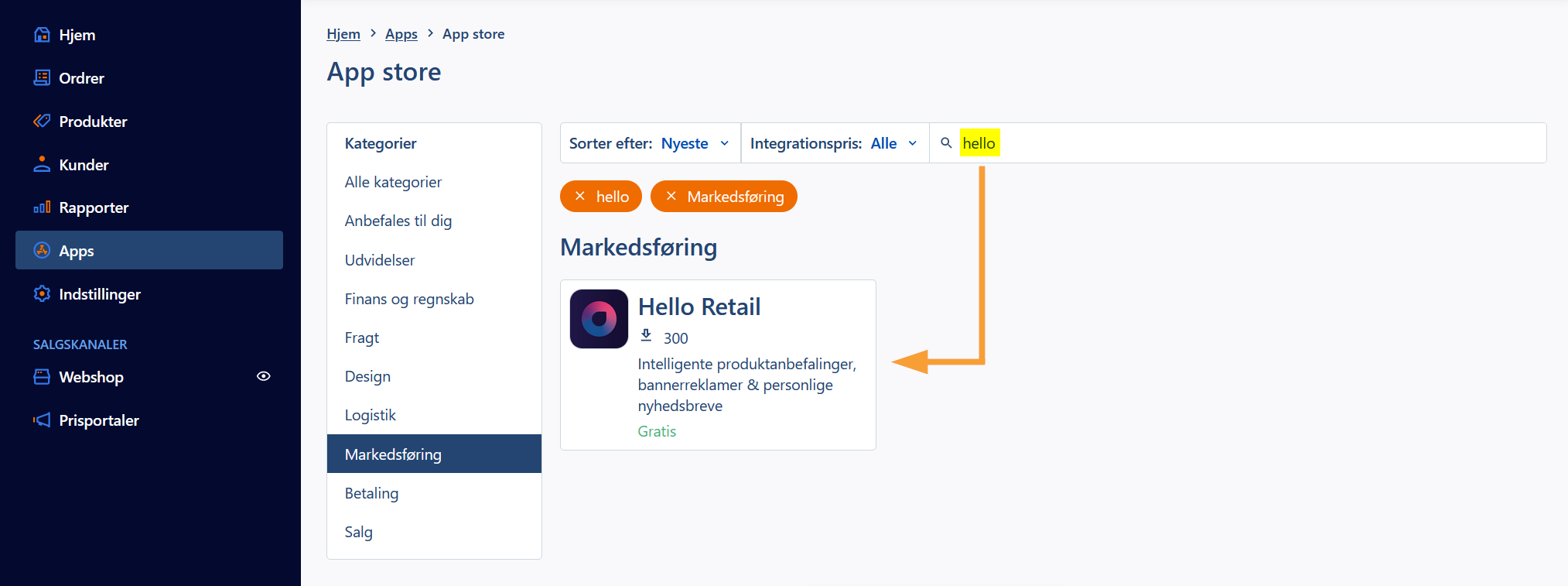The height and width of the screenshot is (586, 1568).
Task: Click the SALGSKANALER section label
Action: point(80,344)
